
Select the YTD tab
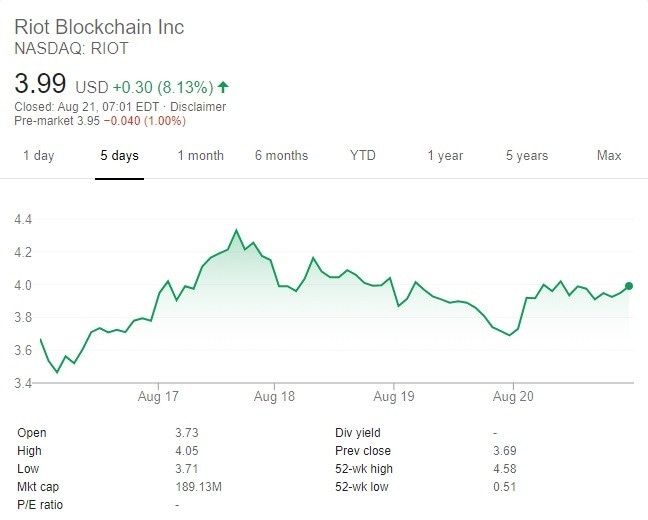pos(363,156)
